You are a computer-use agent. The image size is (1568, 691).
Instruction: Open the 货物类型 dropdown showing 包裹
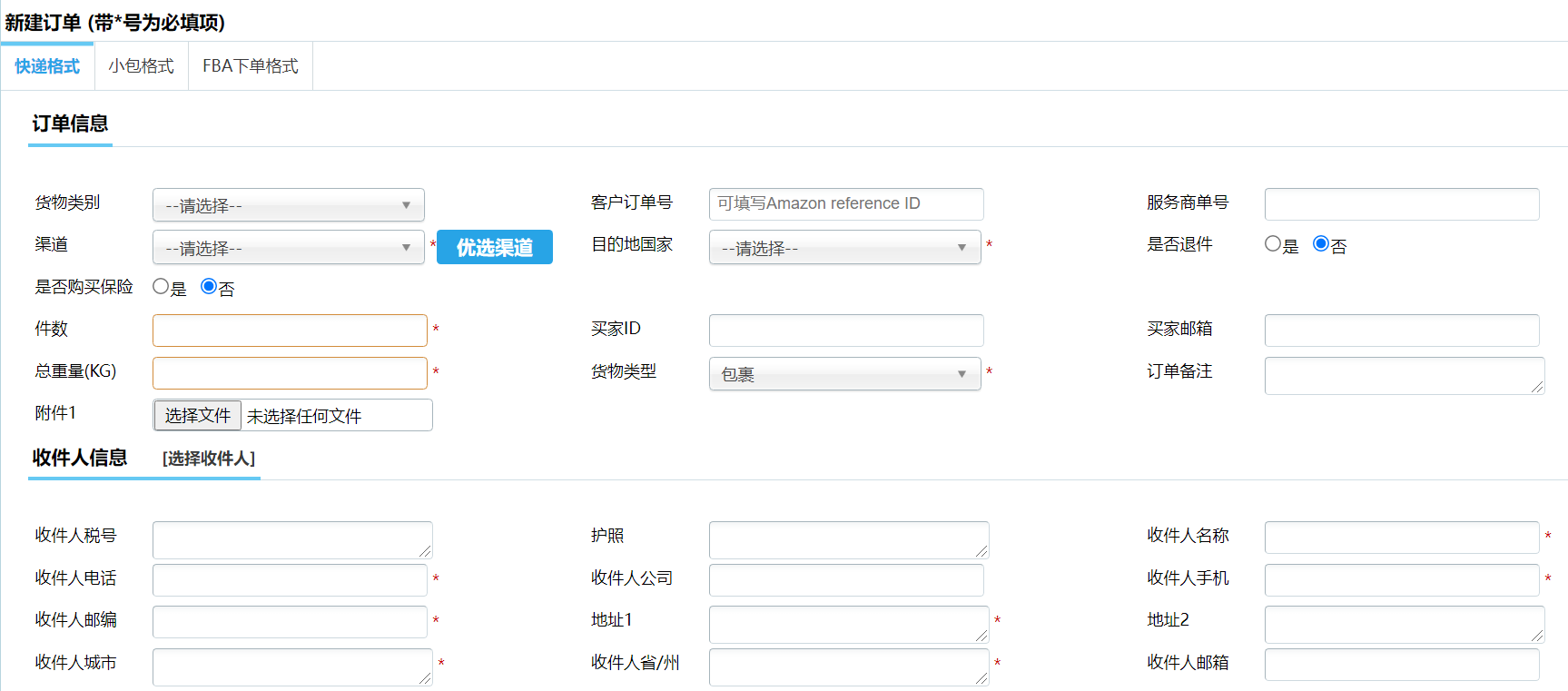click(x=844, y=374)
